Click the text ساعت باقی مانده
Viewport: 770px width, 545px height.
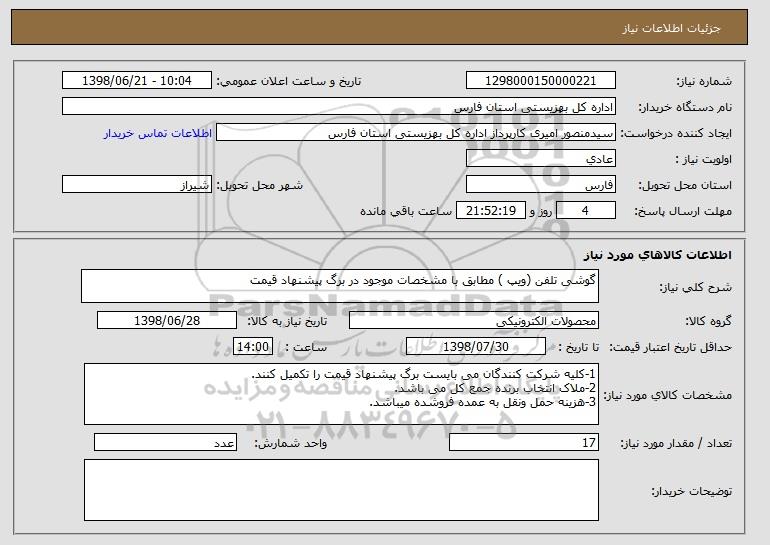pos(406,211)
